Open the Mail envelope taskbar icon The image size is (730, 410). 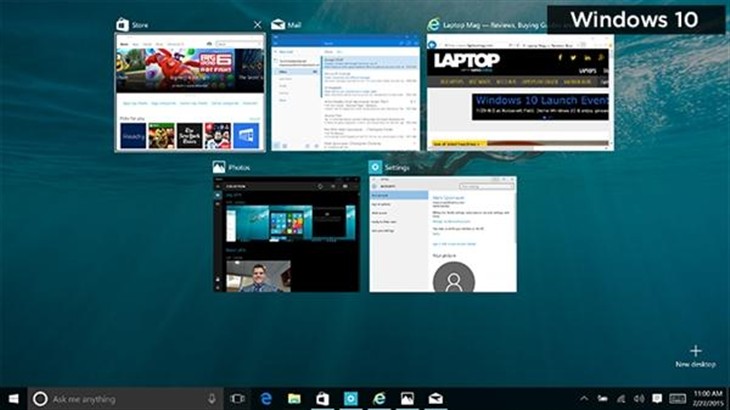[x=436, y=399]
